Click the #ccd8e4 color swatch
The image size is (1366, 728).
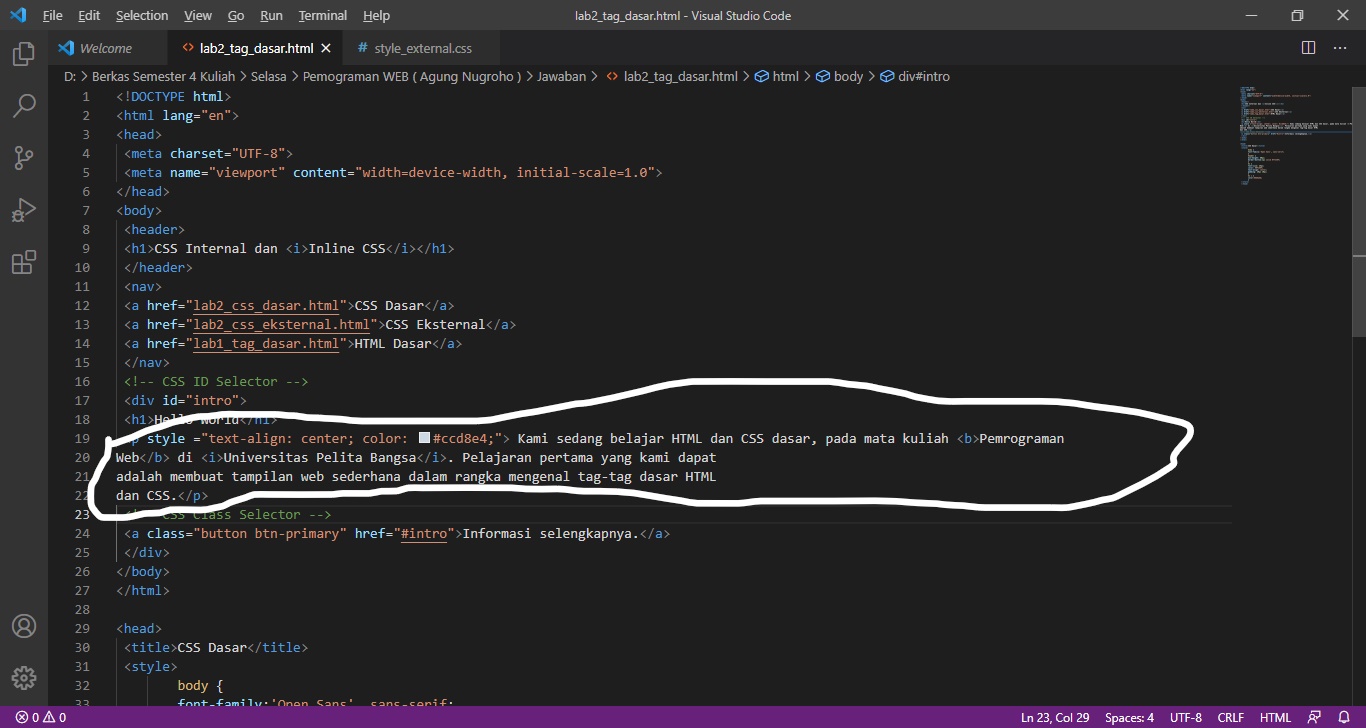coord(424,438)
